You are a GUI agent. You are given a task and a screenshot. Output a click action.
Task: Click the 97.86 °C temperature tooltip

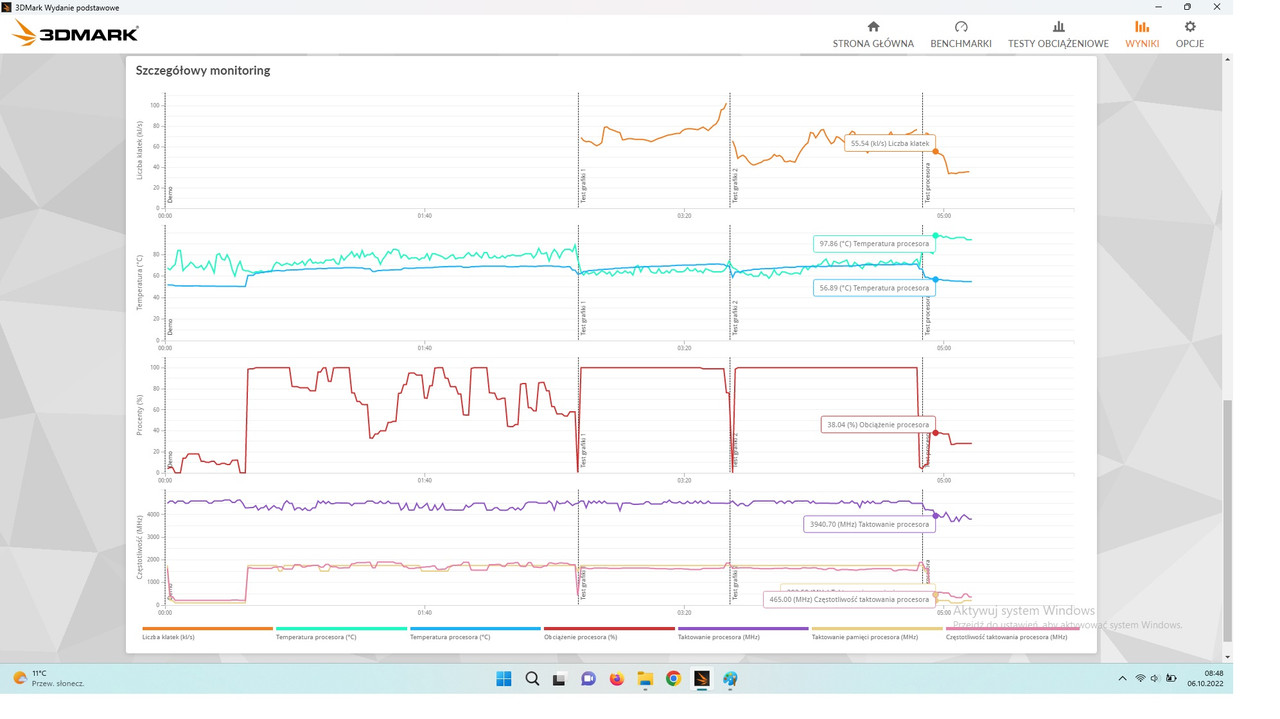[x=874, y=243]
